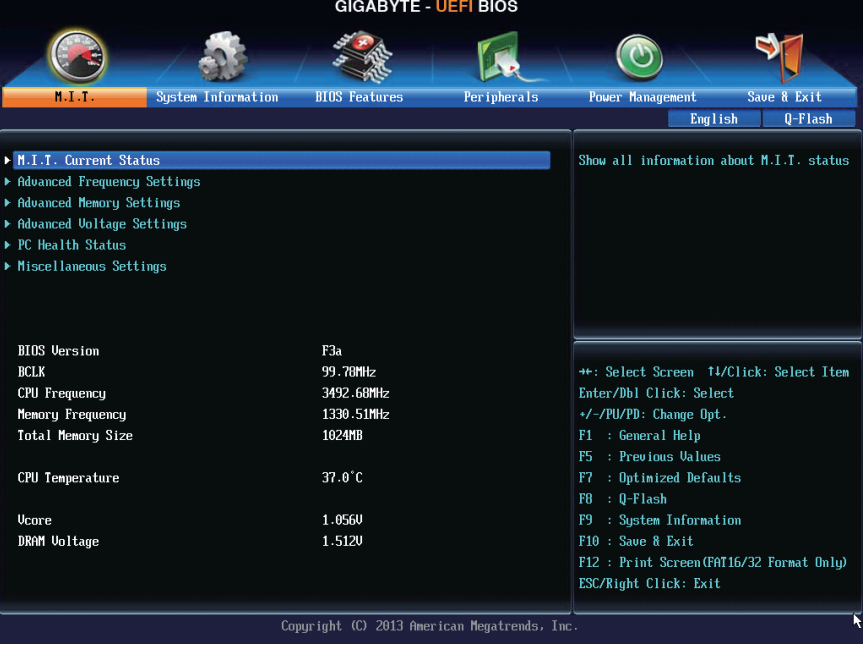
Task: Click the 1024MB memory size value
Action: pyautogui.click(x=342, y=435)
